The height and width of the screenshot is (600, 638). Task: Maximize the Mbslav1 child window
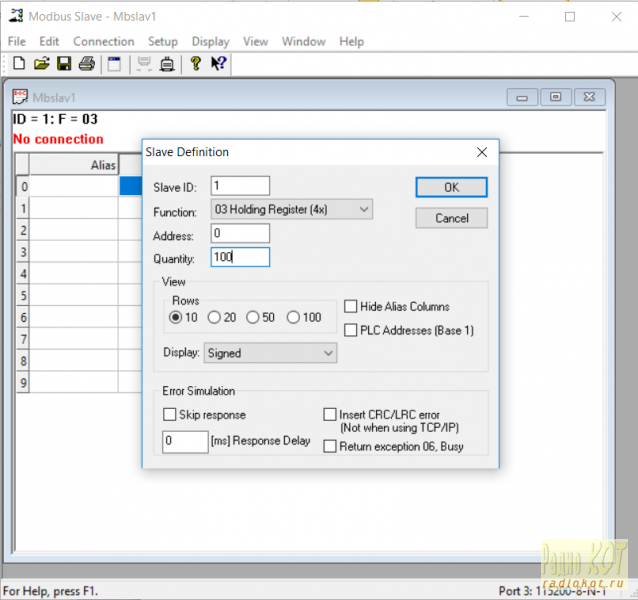coord(555,97)
